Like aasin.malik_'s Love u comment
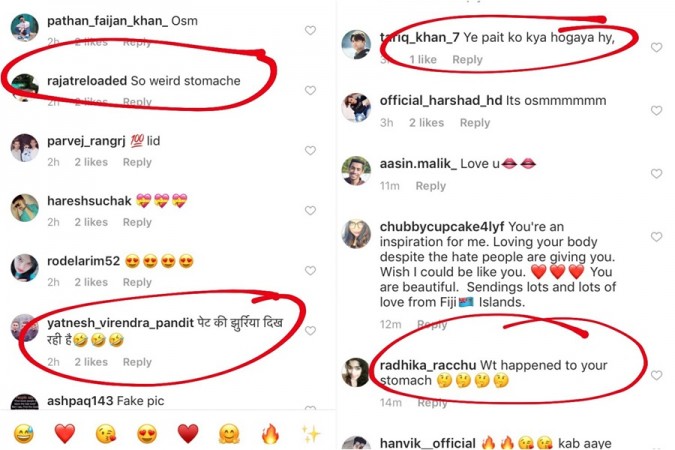The image size is (675, 450). (656, 174)
